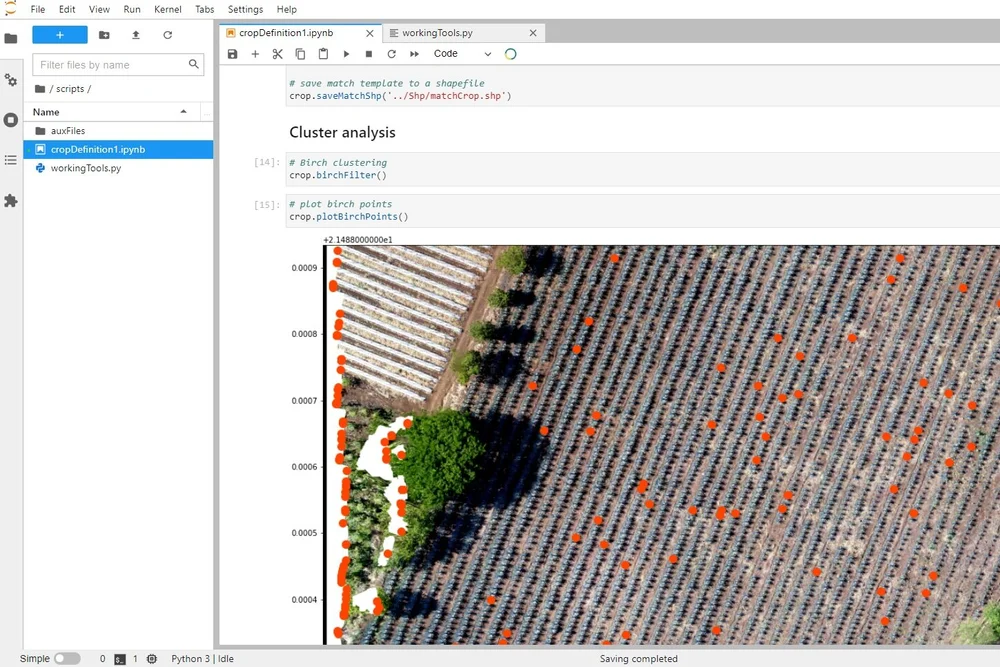
Task: Restart kernel and run all cells
Action: (413, 53)
